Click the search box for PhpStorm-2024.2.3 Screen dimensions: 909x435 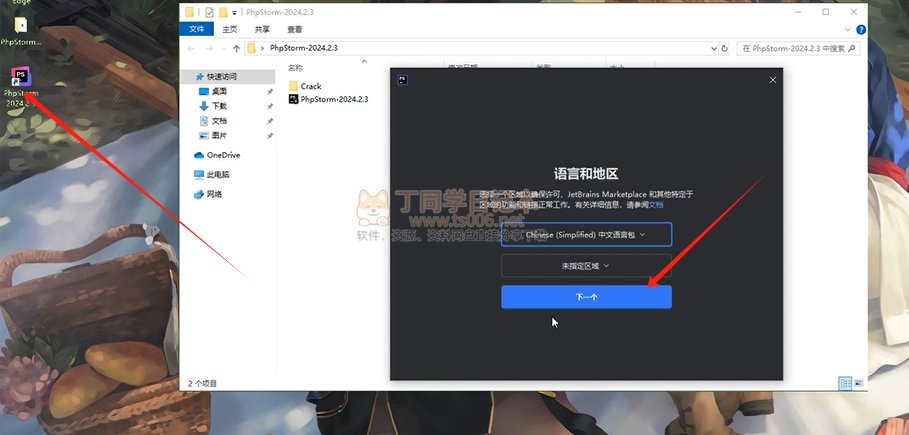tap(798, 49)
